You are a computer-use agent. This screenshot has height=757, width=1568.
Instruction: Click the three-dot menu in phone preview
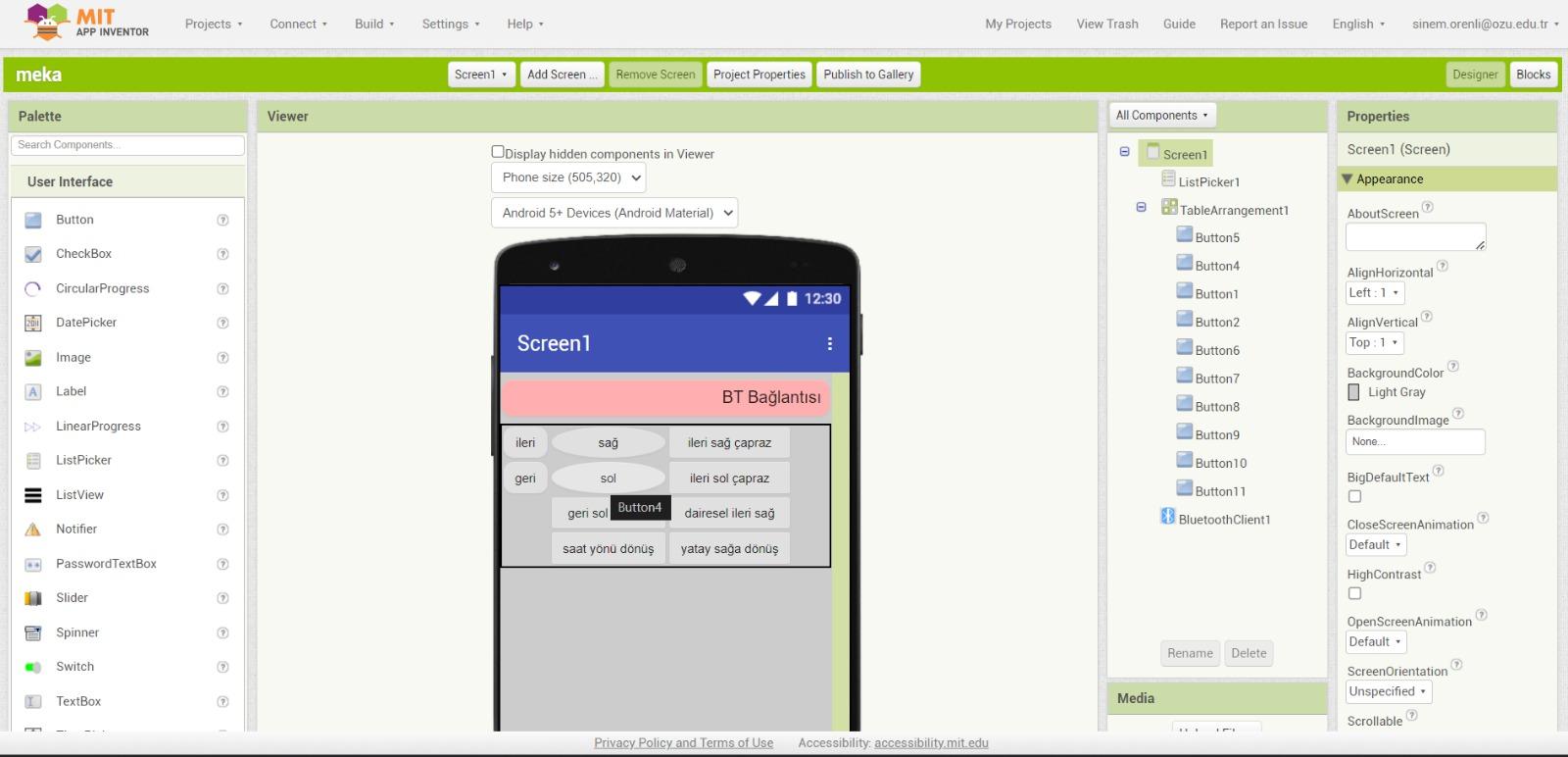coord(829,343)
